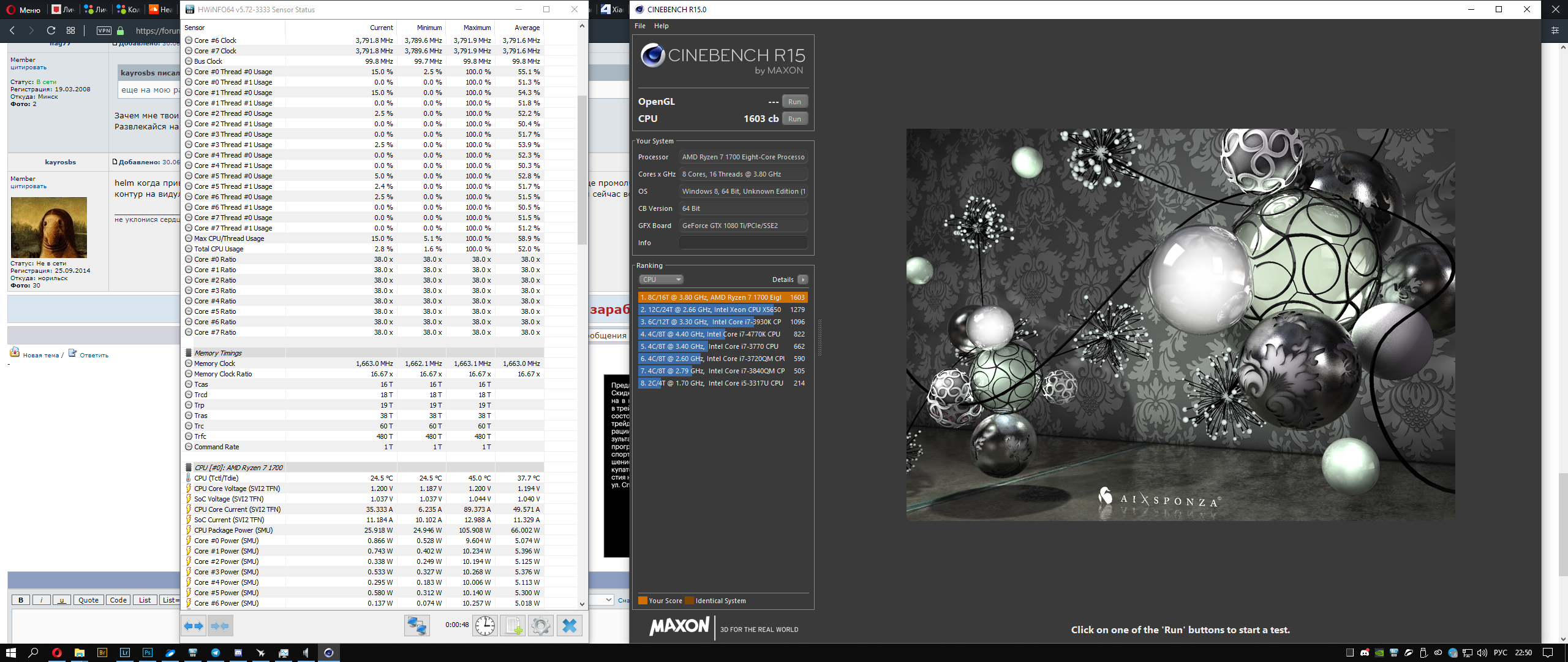The width and height of the screenshot is (1568, 662).
Task: Toggle the VPN badge in the address bar
Action: pyautogui.click(x=104, y=31)
